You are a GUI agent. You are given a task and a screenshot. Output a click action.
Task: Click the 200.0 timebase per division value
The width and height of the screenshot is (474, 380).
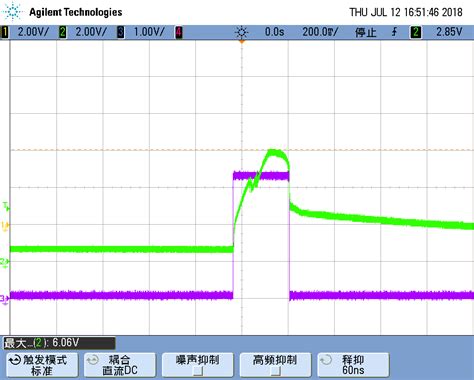click(320, 32)
